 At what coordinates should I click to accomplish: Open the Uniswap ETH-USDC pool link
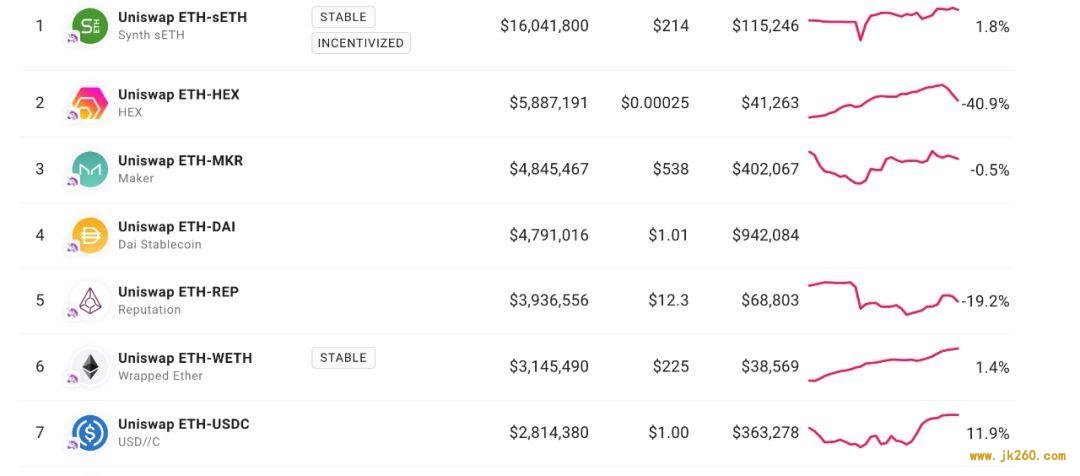183,424
